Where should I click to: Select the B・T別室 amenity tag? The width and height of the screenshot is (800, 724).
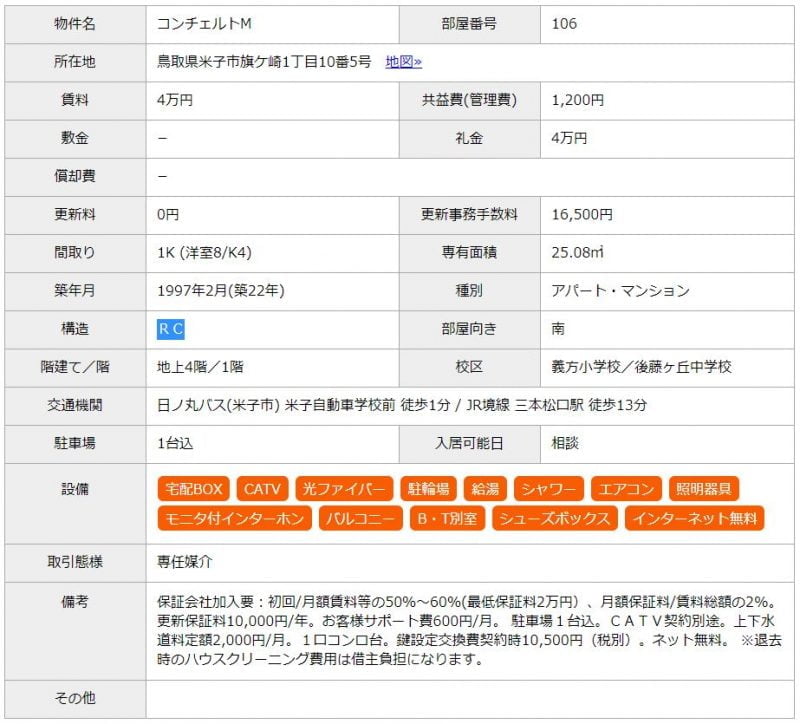447,518
